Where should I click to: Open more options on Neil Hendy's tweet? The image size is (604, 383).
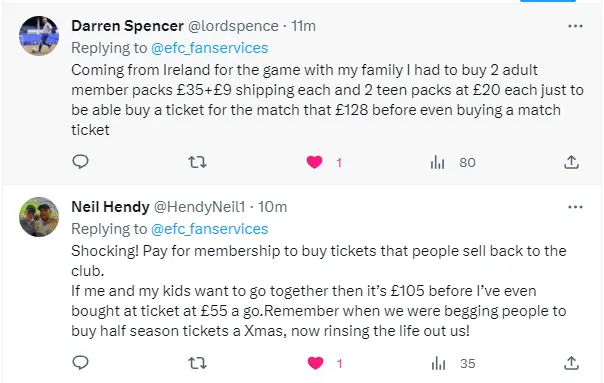point(575,207)
